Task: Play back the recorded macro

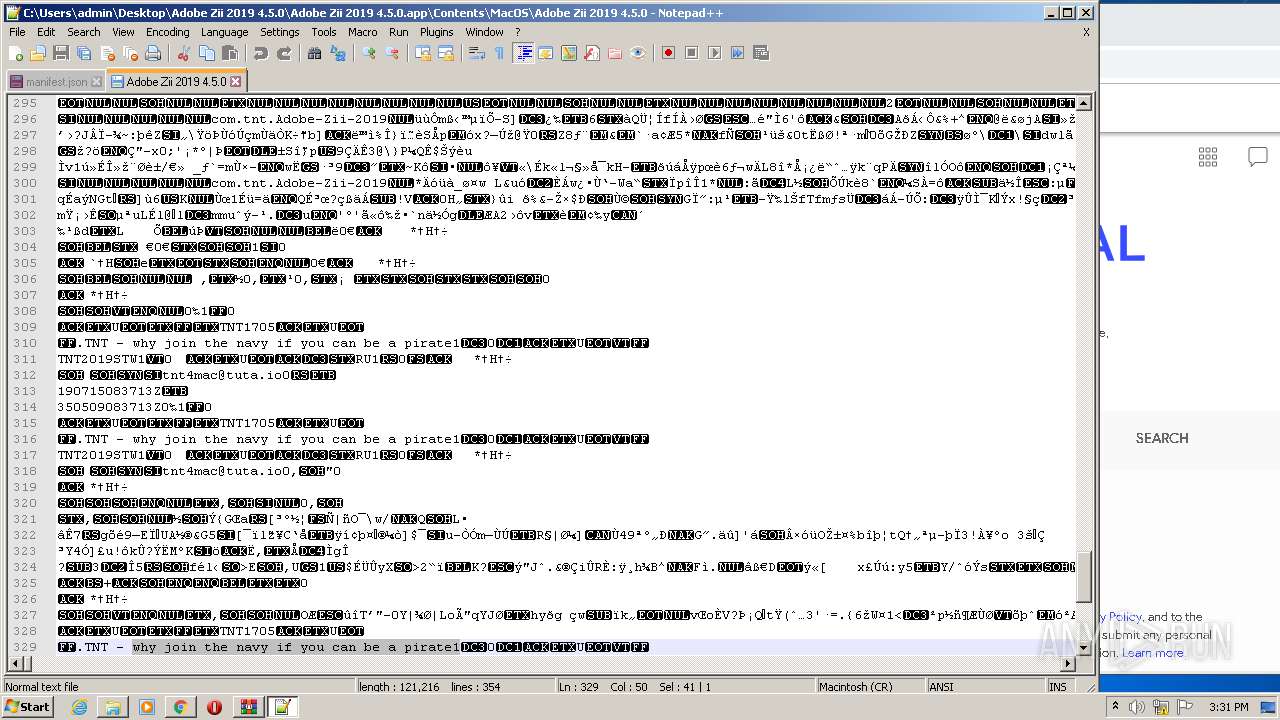Action: click(714, 53)
